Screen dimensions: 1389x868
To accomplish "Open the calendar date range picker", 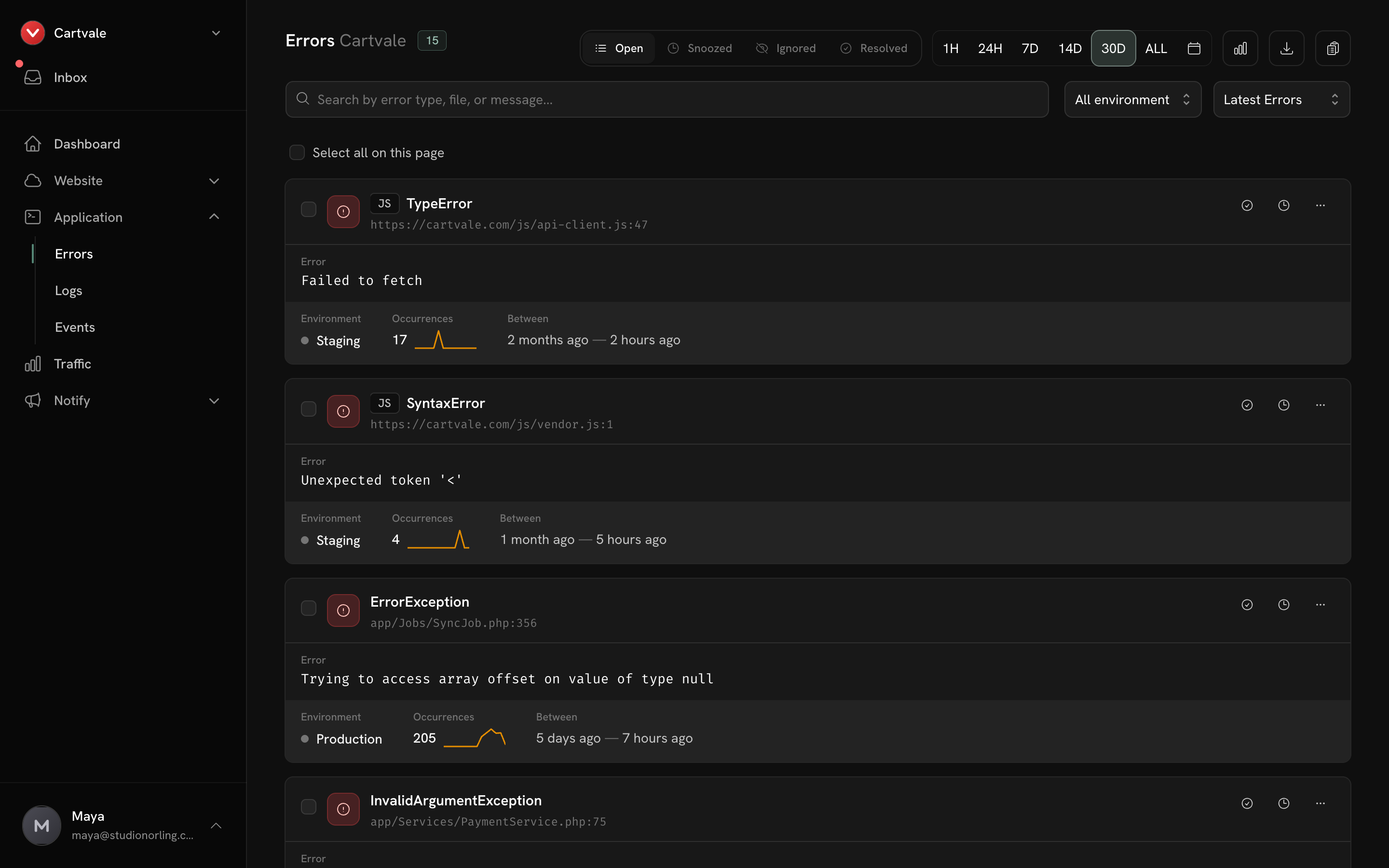I will [x=1194, y=48].
